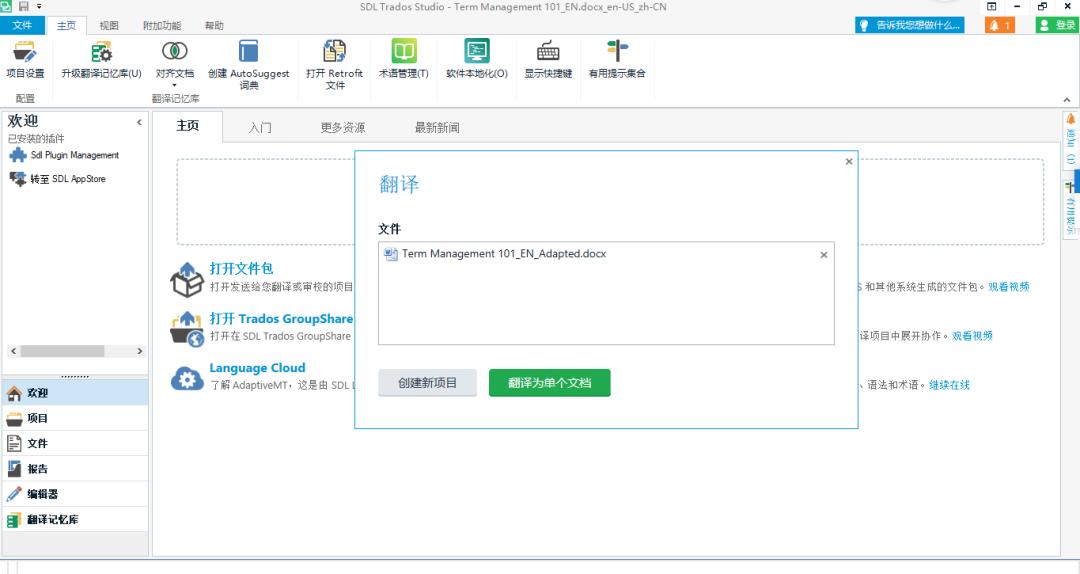Click the Trados GroupShare globe icon
This screenshot has width=1080, height=574.
point(187,329)
